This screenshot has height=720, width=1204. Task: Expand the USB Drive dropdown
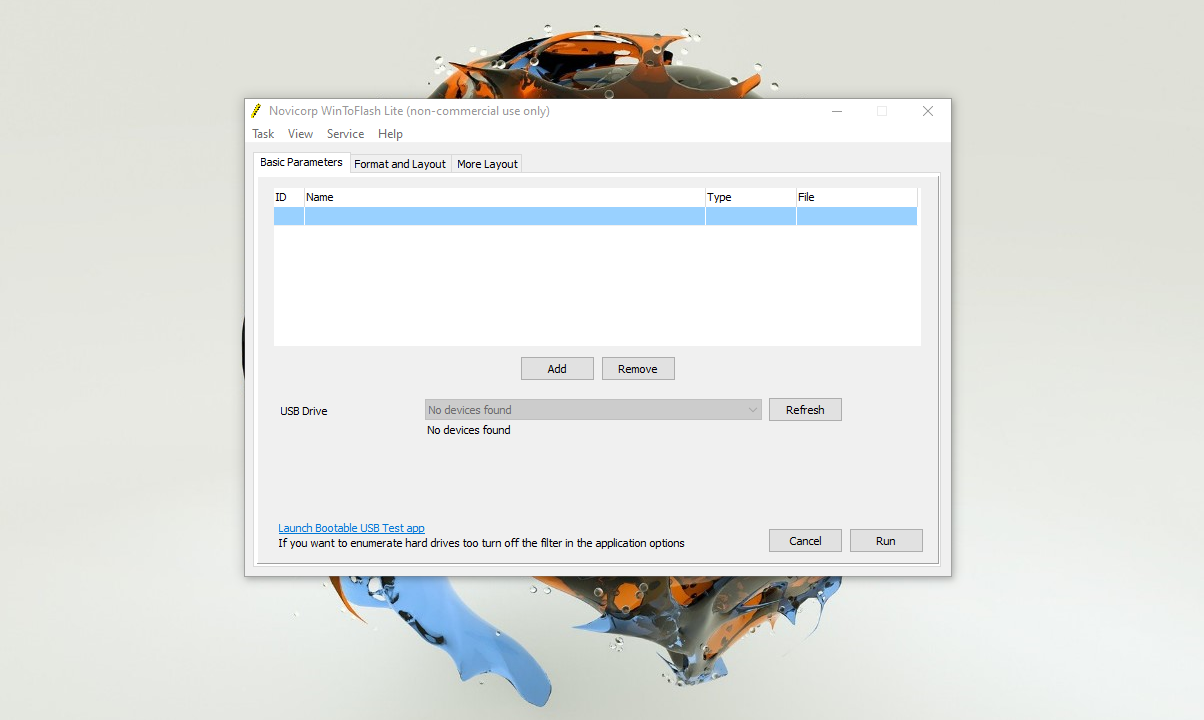point(593,410)
